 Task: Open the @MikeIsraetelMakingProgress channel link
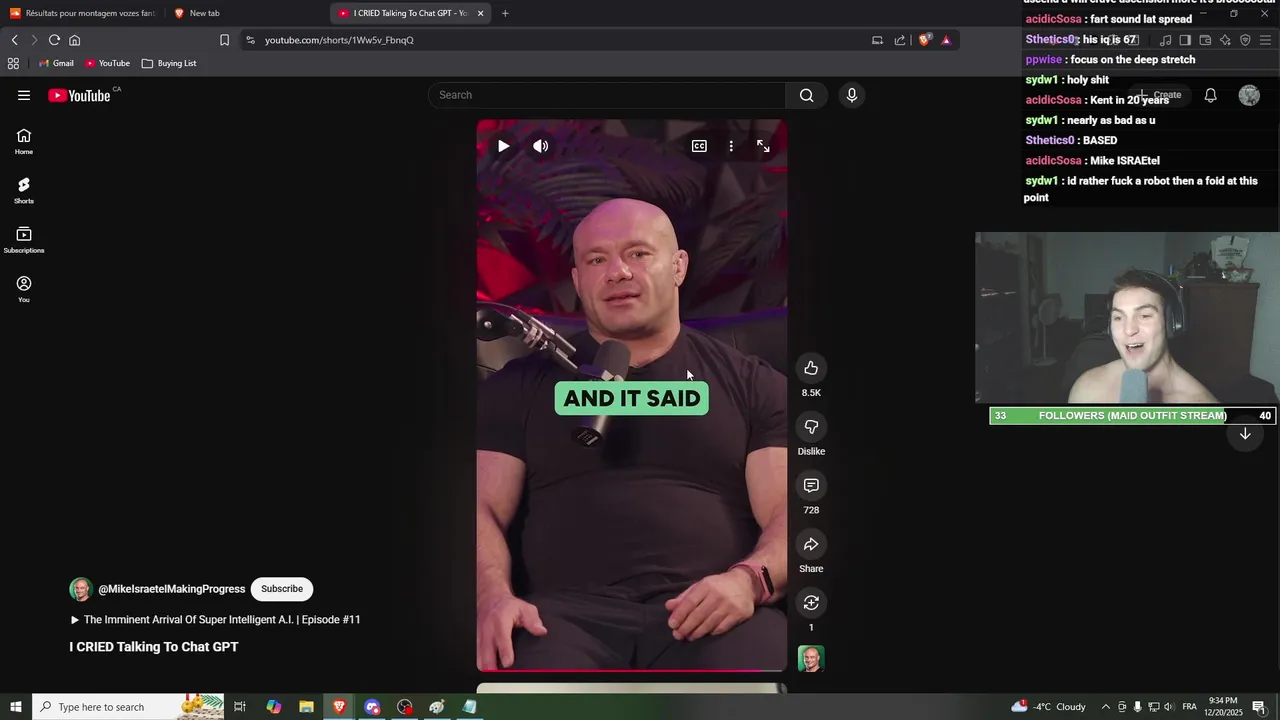[172, 589]
